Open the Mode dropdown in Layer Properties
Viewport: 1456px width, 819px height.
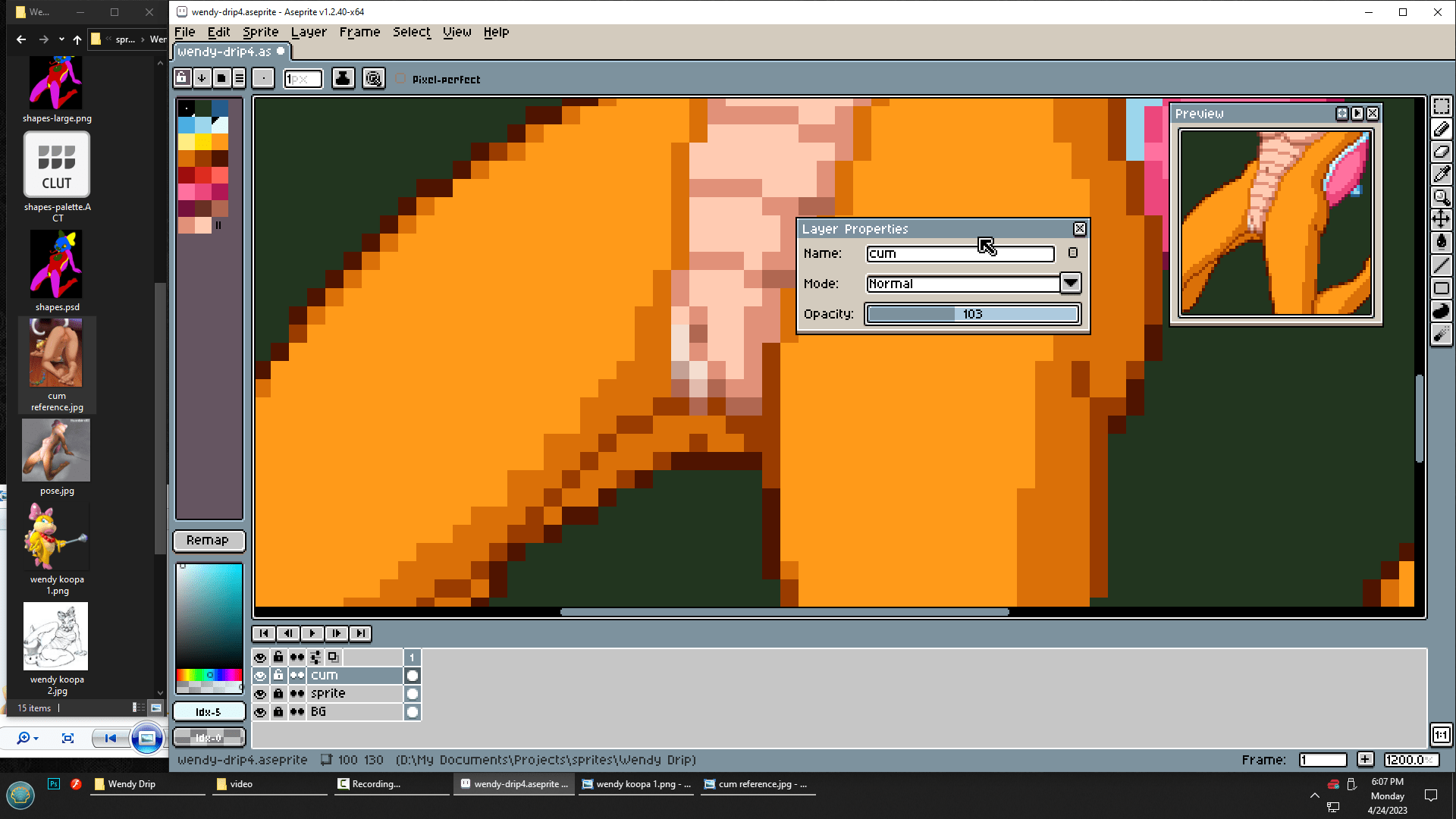(x=1070, y=283)
